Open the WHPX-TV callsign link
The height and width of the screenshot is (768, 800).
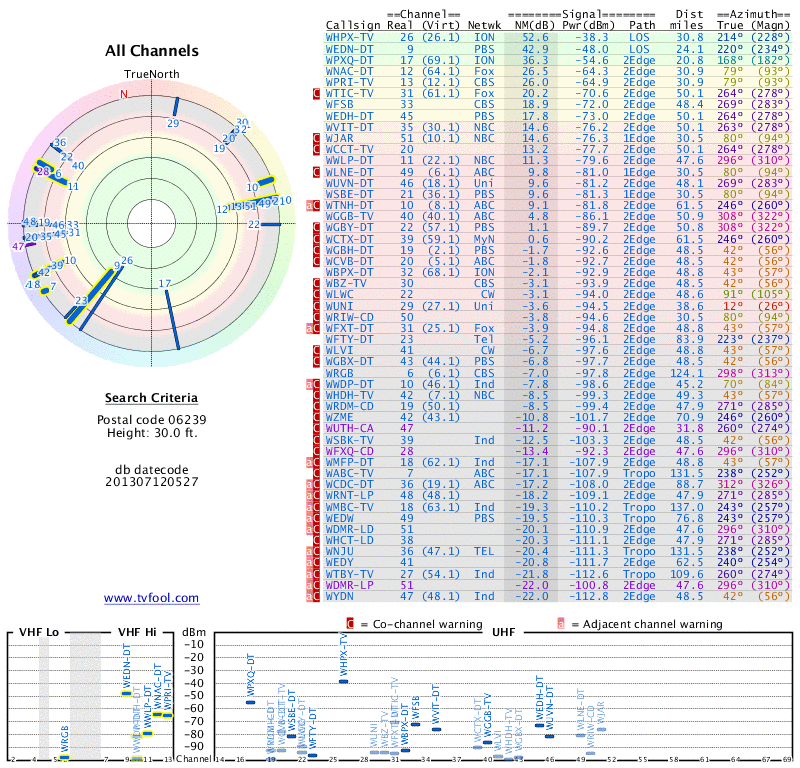pyautogui.click(x=351, y=37)
